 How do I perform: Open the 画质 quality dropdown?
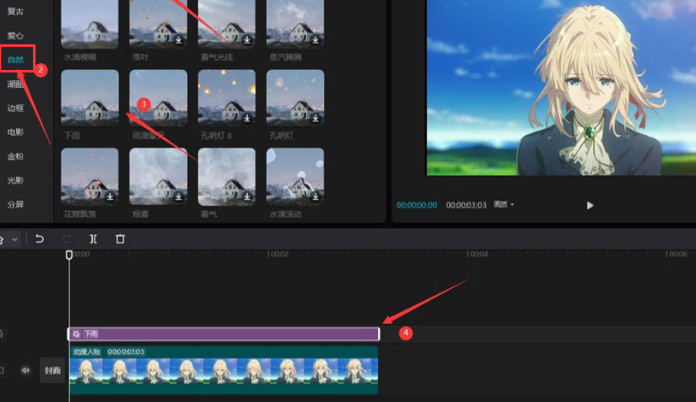[504, 205]
